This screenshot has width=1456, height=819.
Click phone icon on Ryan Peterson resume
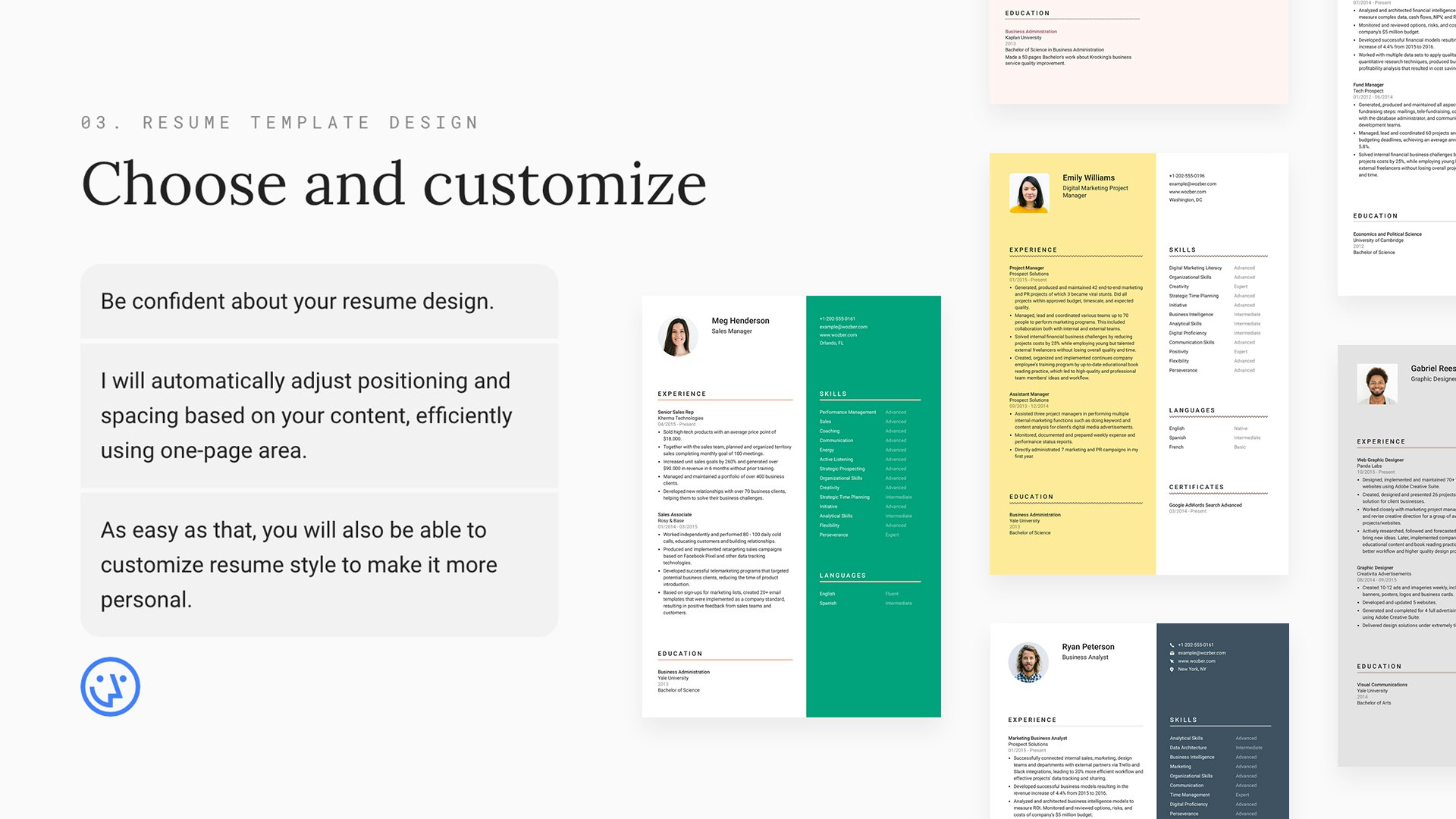tap(1172, 645)
